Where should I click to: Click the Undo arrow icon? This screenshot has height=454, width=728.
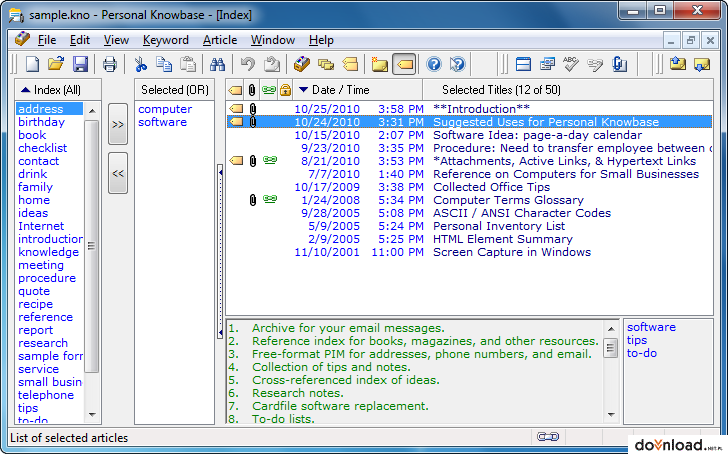(x=248, y=64)
